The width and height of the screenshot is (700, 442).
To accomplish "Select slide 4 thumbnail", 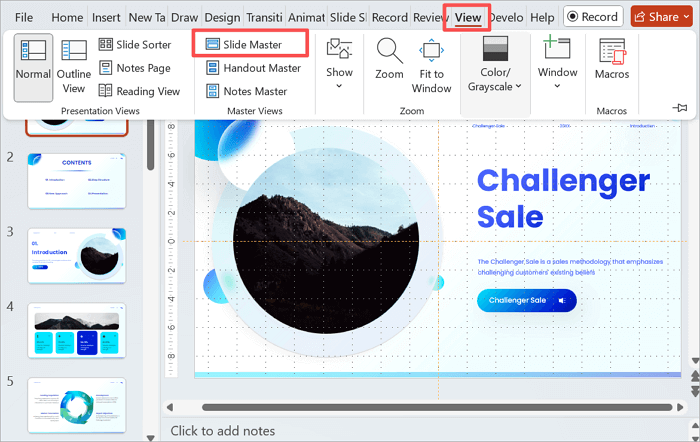I will tap(77, 330).
